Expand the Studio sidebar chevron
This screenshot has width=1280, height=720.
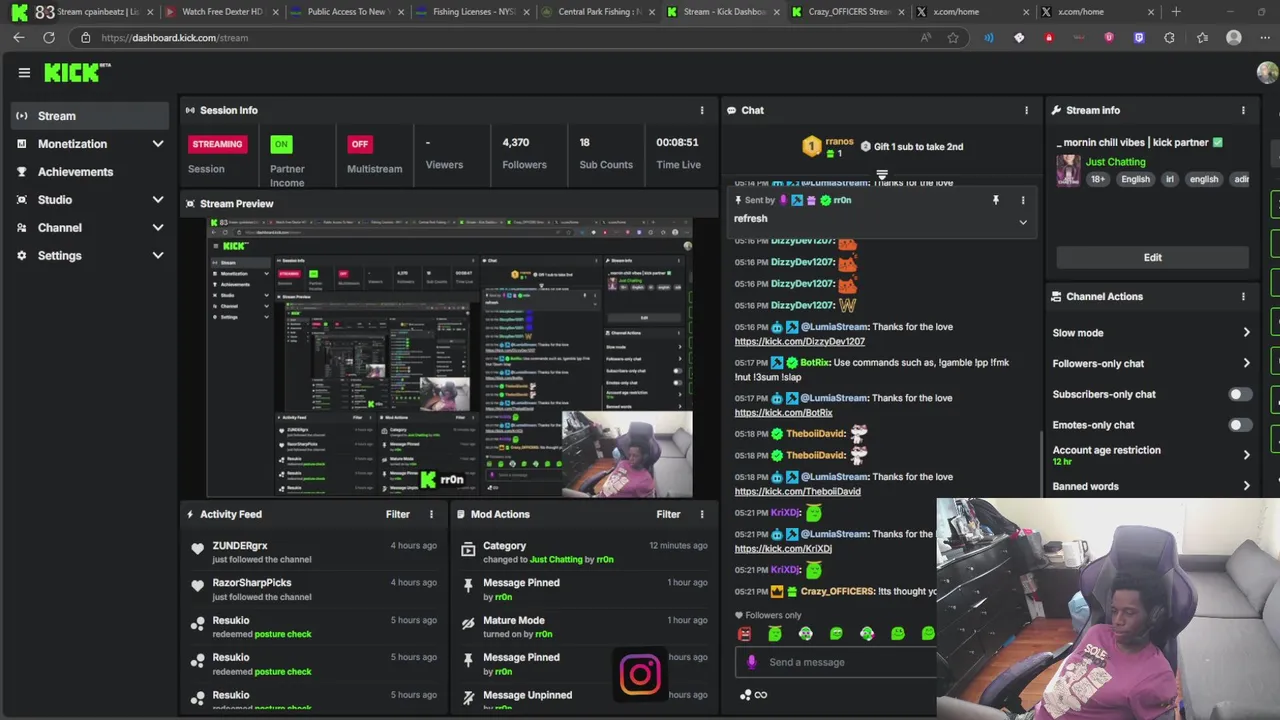[x=158, y=200]
